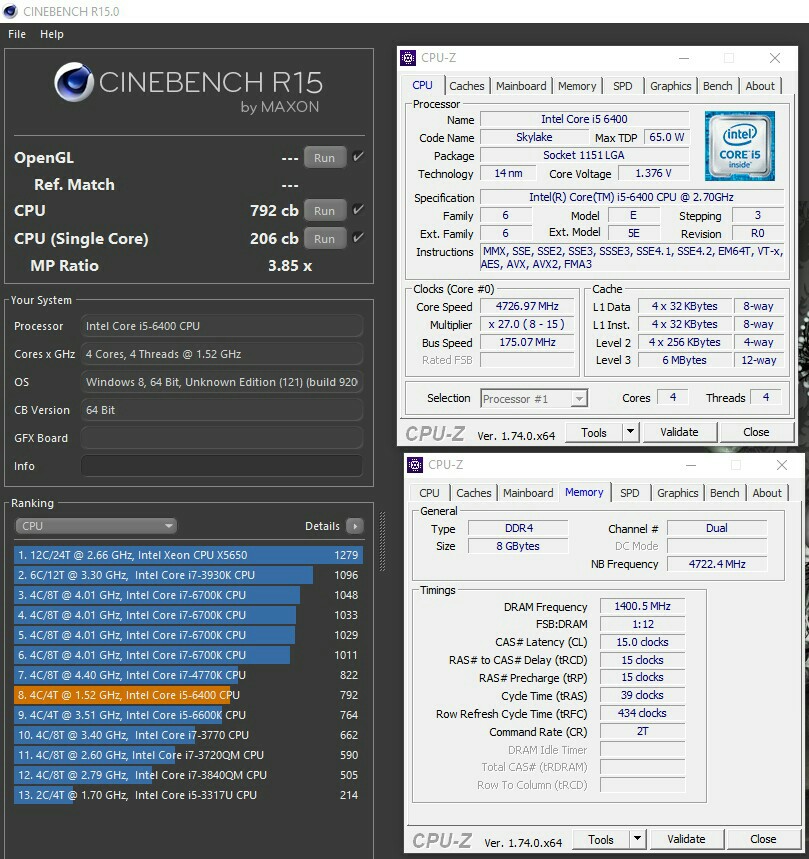Switch to CPU tab in lower CPU-Z
809x859 pixels.
[x=429, y=493]
